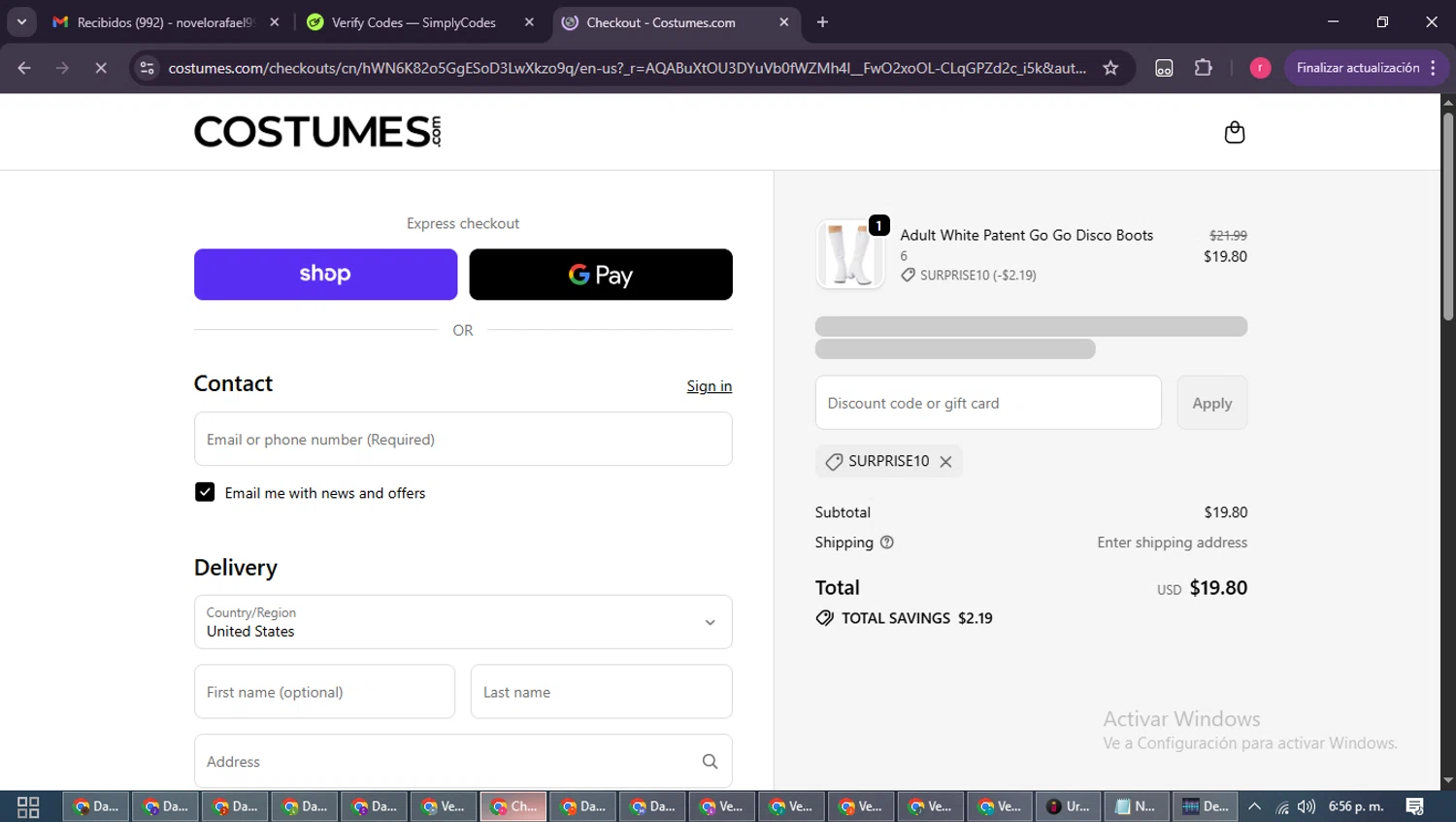Image resolution: width=1456 pixels, height=822 pixels.
Task: Open the browser extensions puzzle icon
Action: pyautogui.click(x=1203, y=68)
